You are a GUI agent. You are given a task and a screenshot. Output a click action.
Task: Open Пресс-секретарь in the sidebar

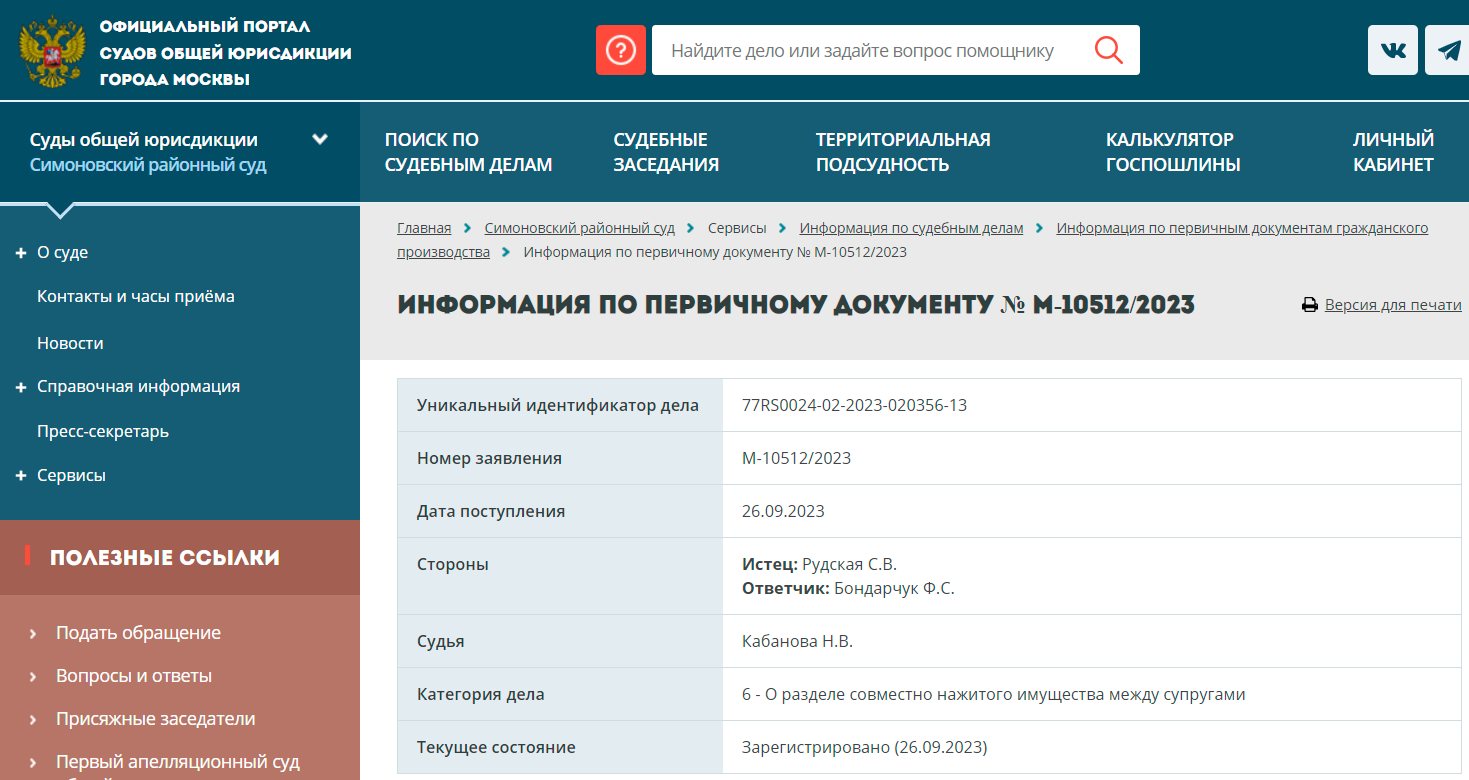(103, 432)
